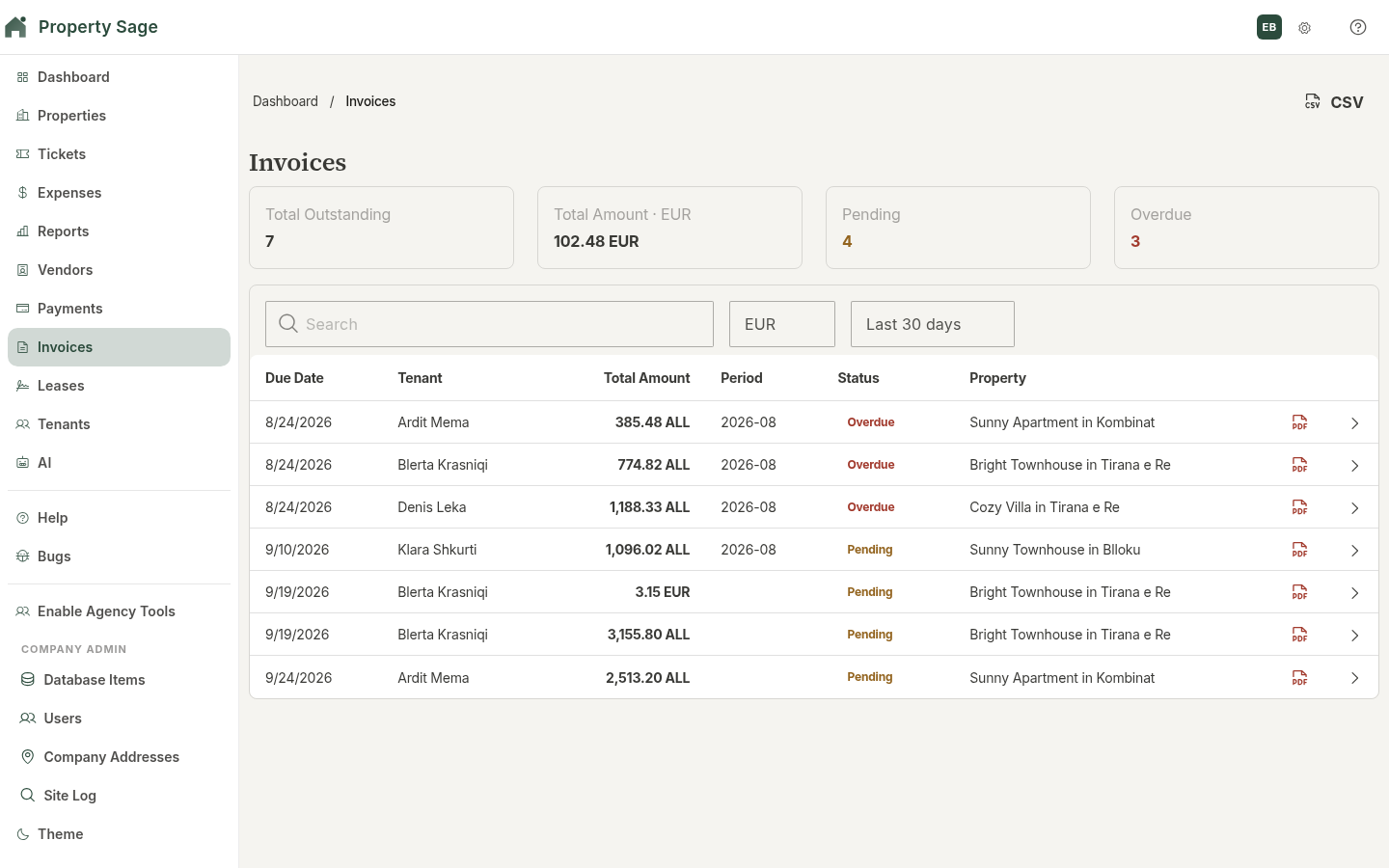This screenshot has height=868, width=1389.
Task: Sort by Due Date column header
Action: pos(294,378)
